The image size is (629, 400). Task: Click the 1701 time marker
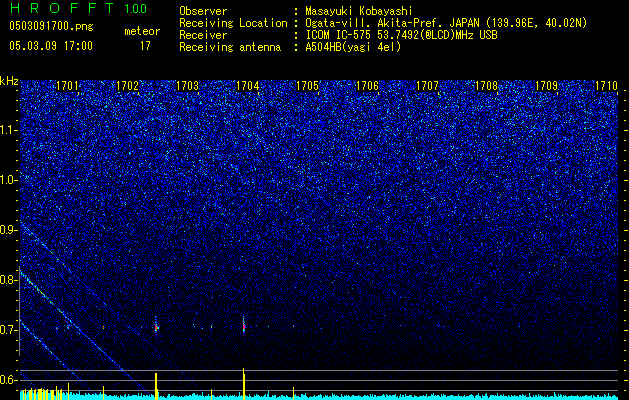67,86
